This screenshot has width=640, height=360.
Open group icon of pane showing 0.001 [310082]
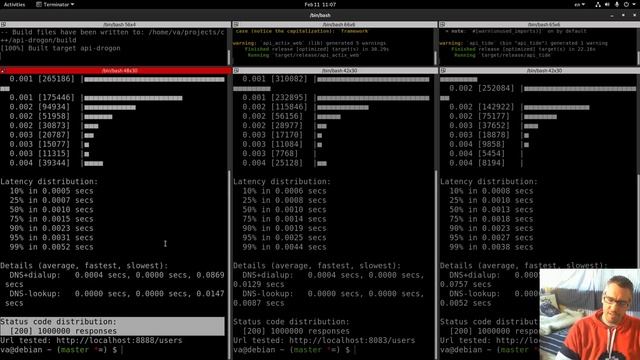[236, 71]
